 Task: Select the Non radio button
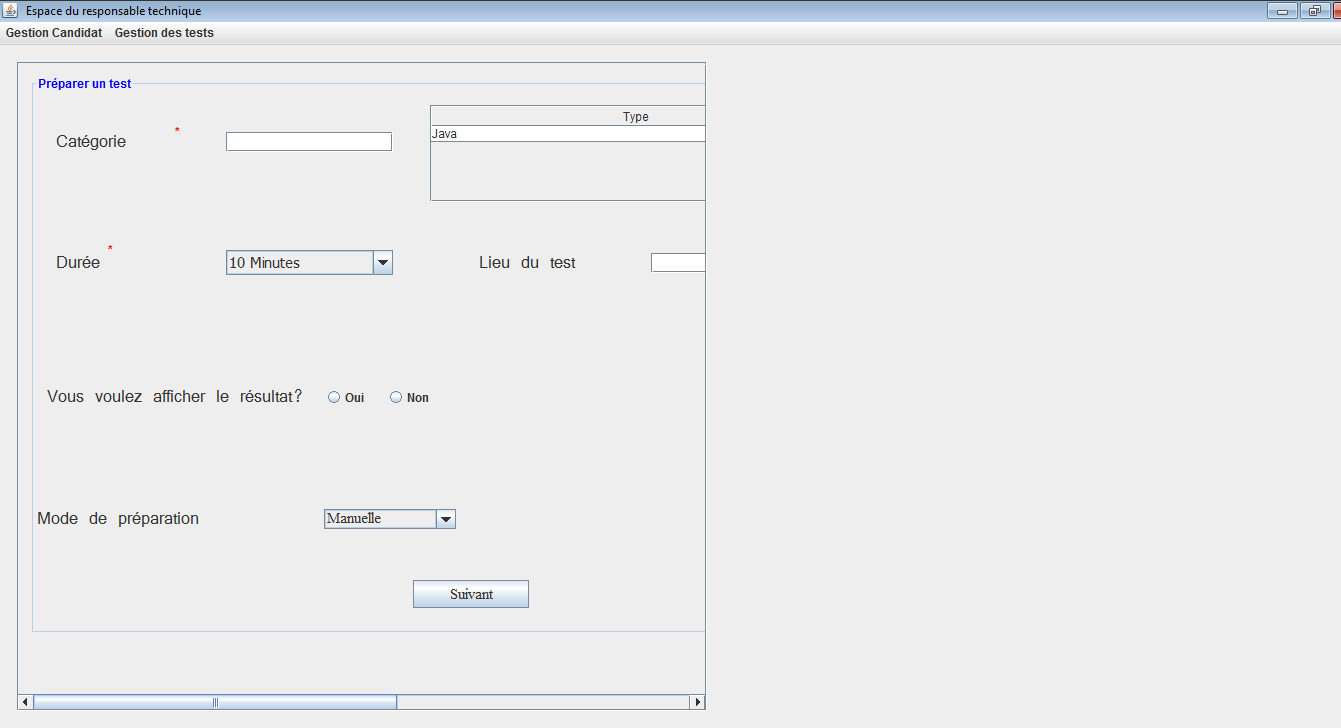coord(395,396)
